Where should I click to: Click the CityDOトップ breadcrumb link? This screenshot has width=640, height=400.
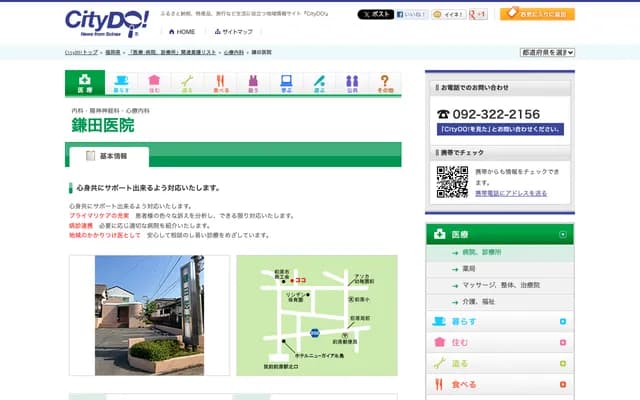(82, 52)
